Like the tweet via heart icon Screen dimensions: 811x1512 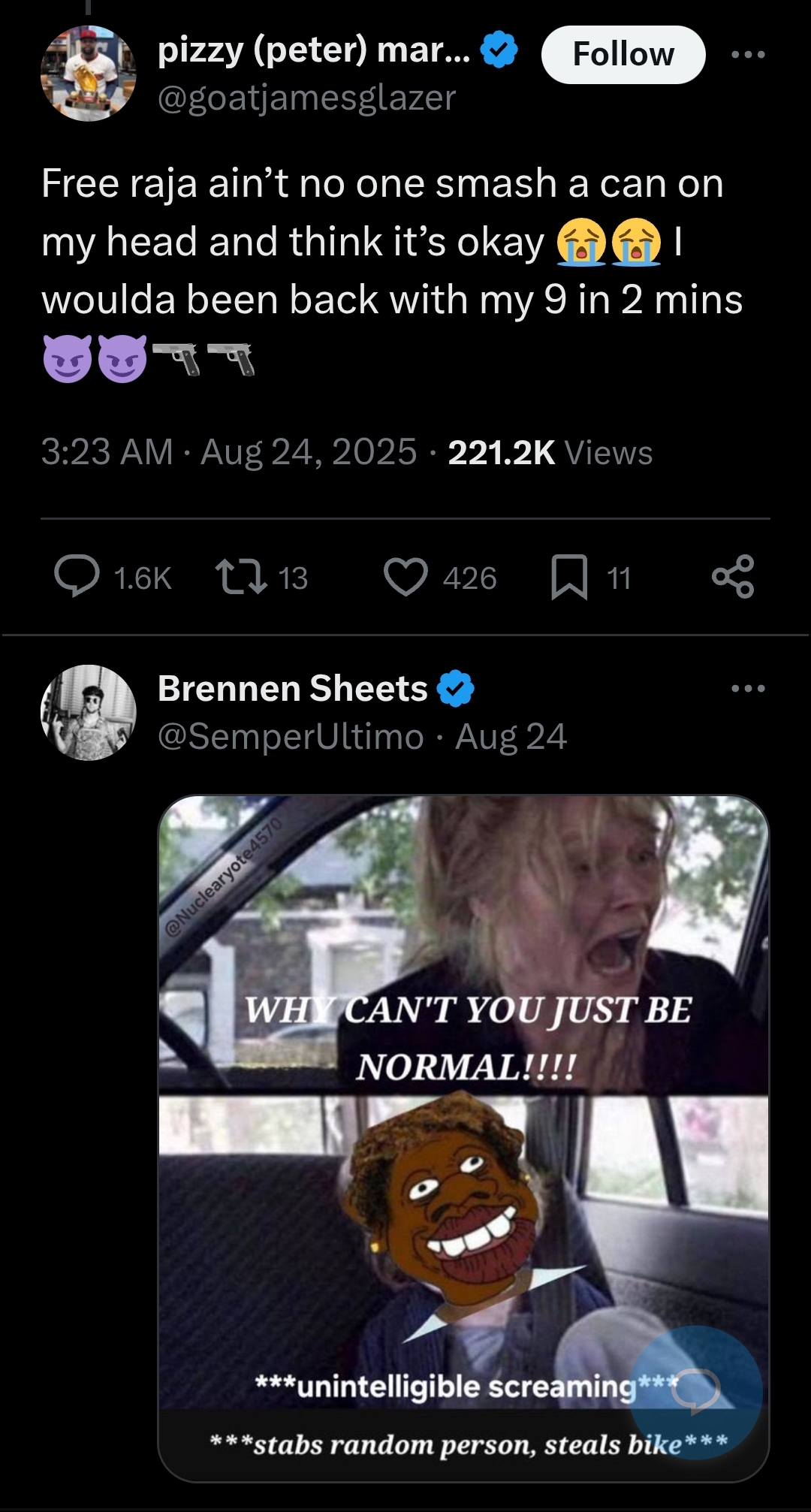[x=405, y=577]
